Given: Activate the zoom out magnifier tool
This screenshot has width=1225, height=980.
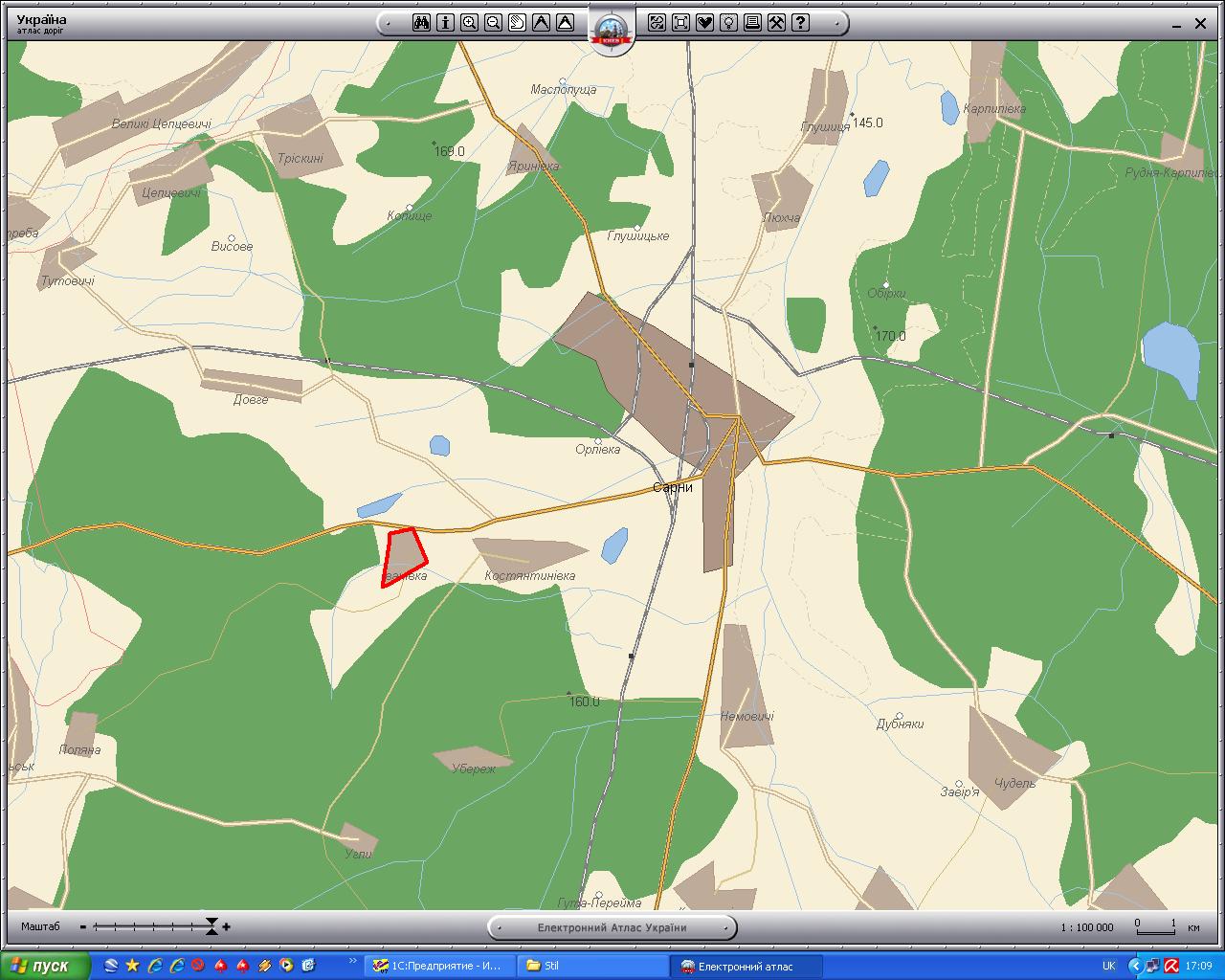Looking at the screenshot, I should tap(493, 23).
